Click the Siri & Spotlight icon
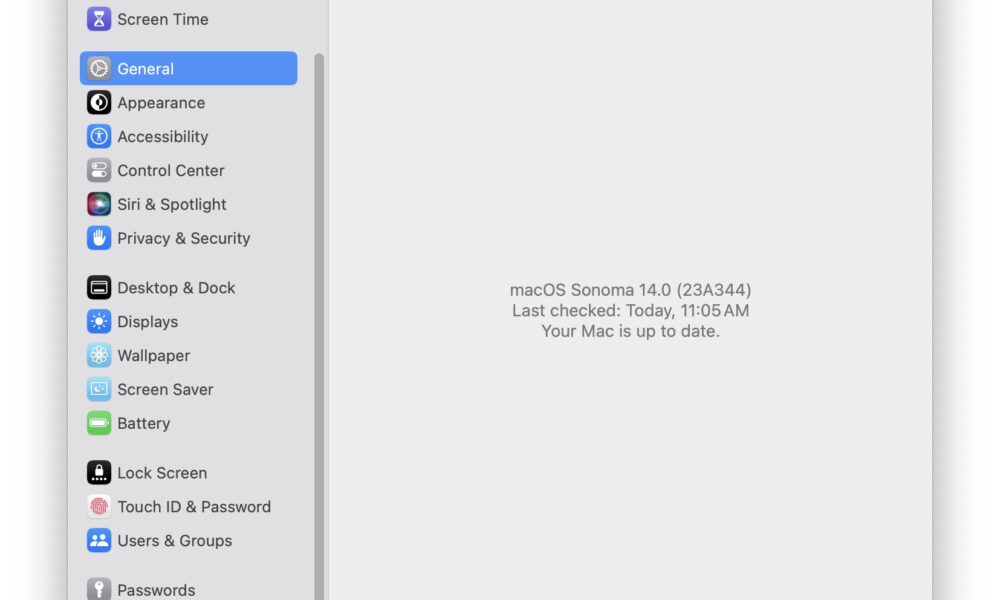The height and width of the screenshot is (600, 1000). point(99,204)
